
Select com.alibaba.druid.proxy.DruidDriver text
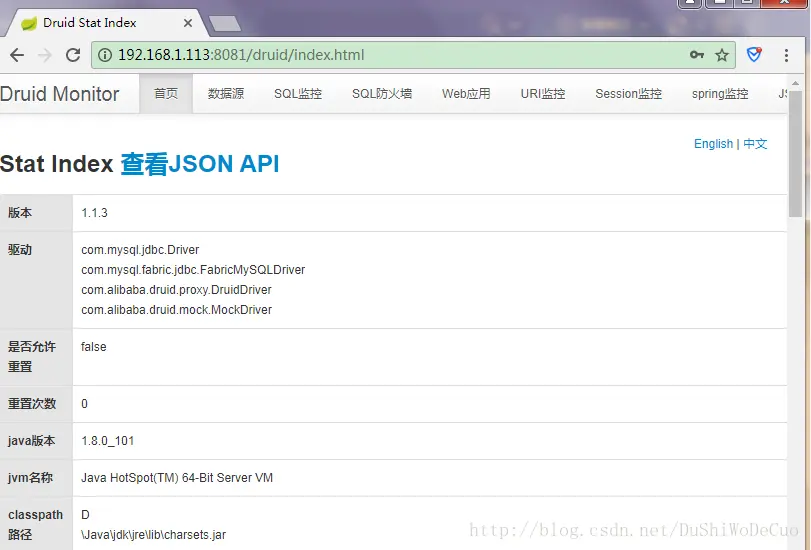click(x=176, y=290)
